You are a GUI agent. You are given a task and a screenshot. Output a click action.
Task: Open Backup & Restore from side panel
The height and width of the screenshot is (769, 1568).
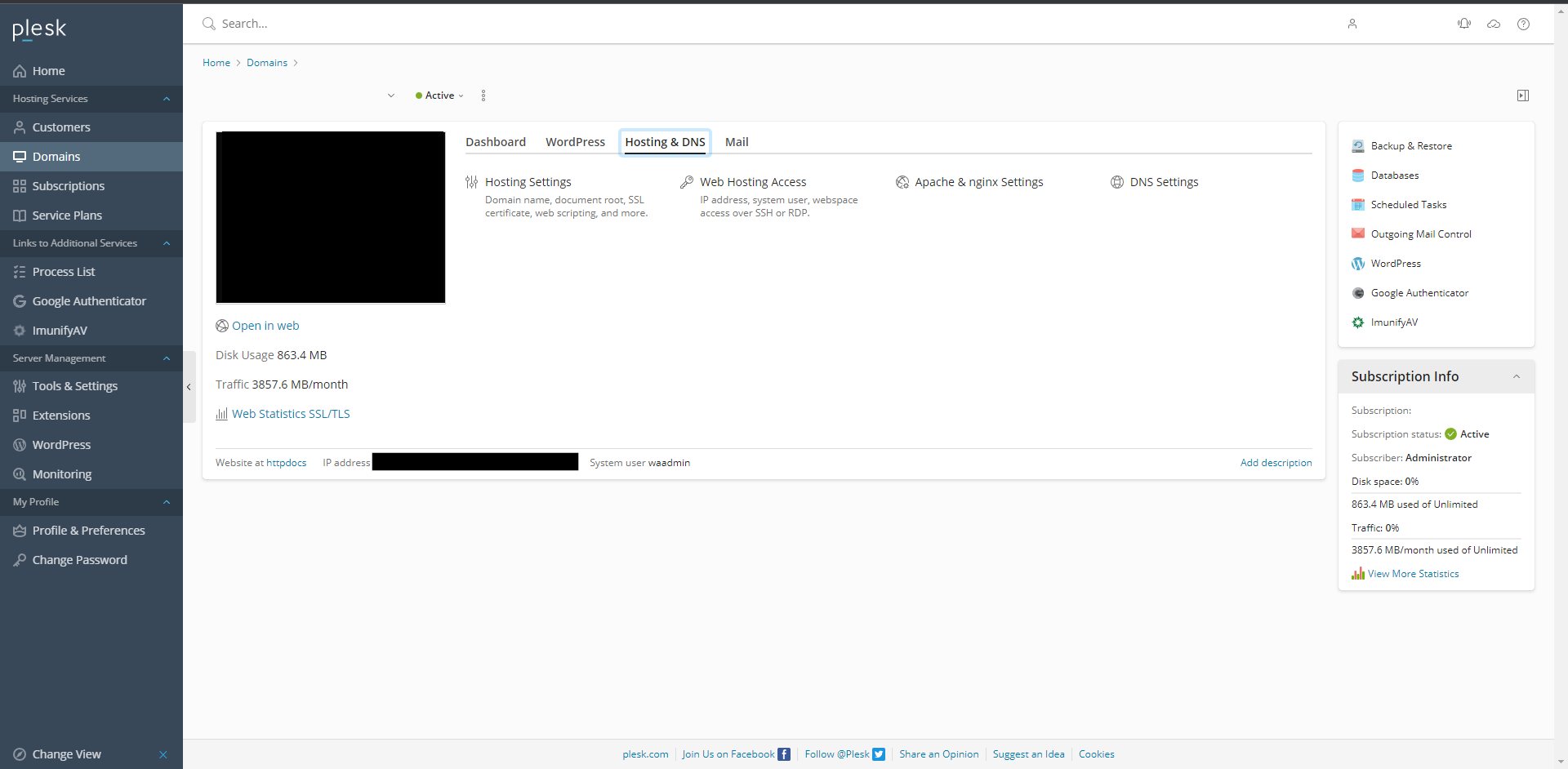tap(1410, 146)
